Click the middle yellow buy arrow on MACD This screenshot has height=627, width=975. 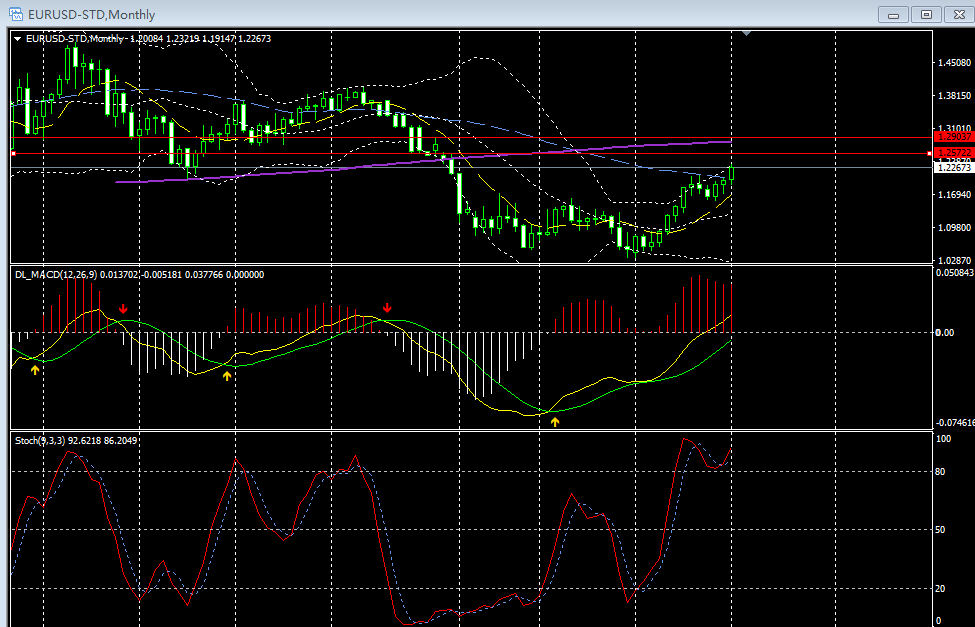(x=227, y=375)
